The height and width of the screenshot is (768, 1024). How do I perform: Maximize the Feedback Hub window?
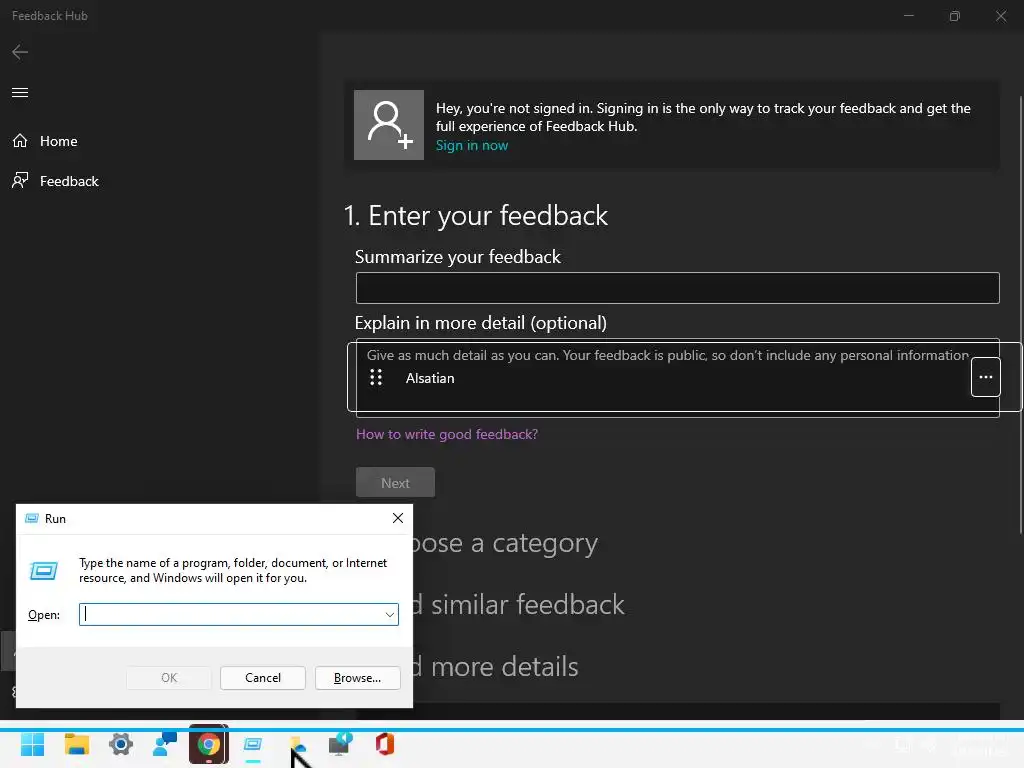(955, 16)
